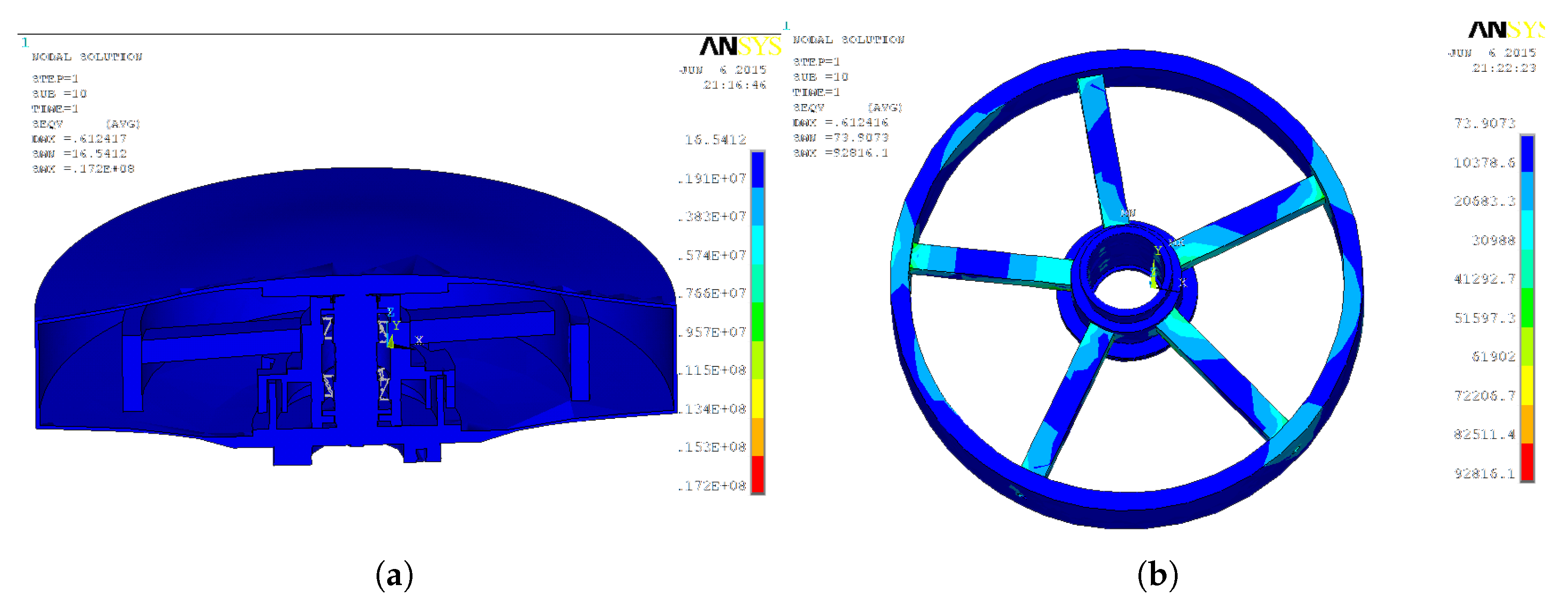Click the orange segment of right legend
The image size is (1568, 615).
pyautogui.click(x=1527, y=424)
